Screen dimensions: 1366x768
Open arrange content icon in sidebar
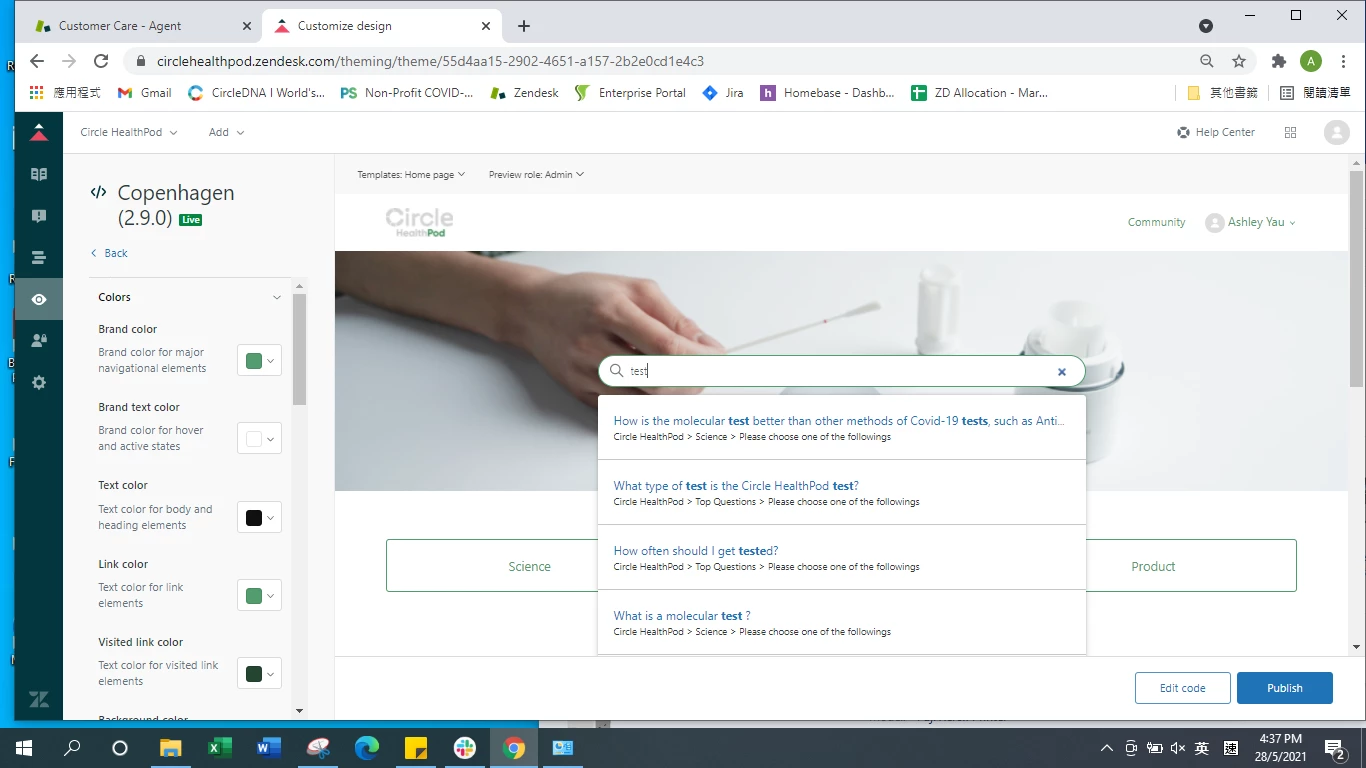click(x=39, y=258)
